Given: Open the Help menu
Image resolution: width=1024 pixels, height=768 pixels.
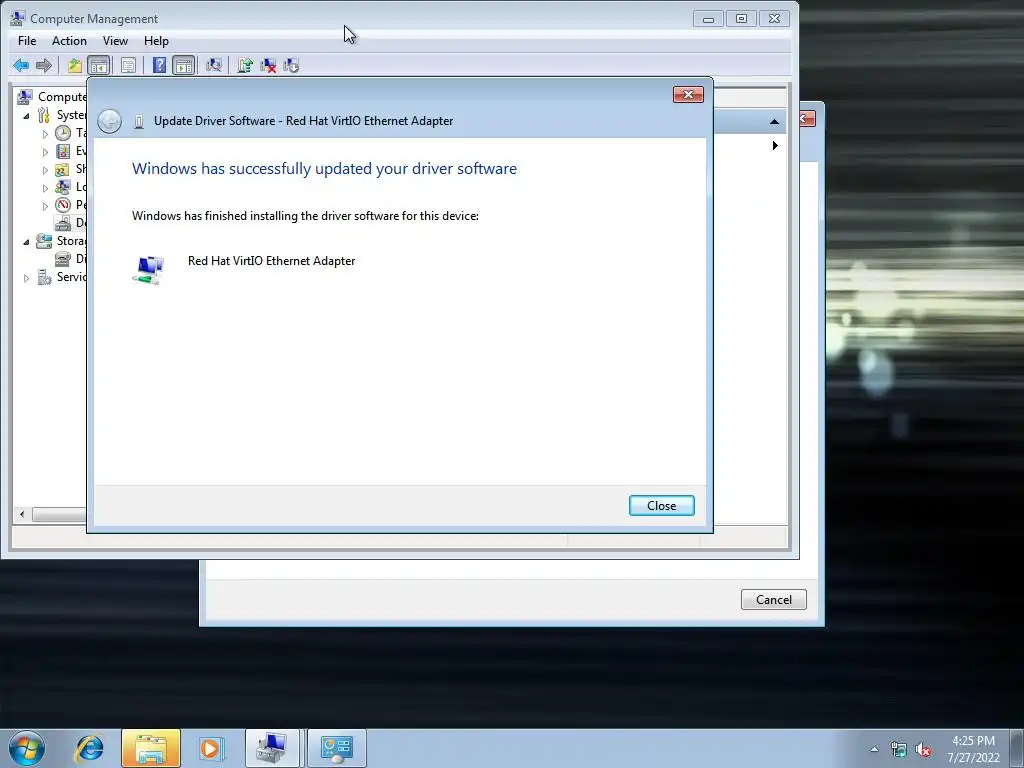Looking at the screenshot, I should (156, 40).
